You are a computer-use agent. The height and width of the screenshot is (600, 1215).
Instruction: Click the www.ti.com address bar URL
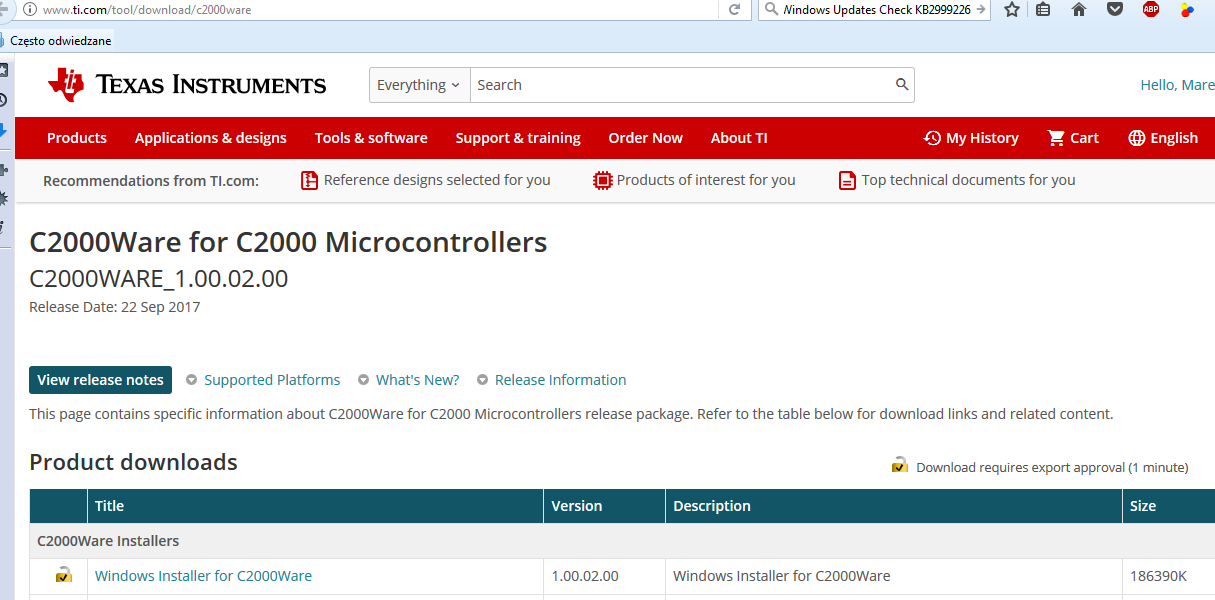147,9
